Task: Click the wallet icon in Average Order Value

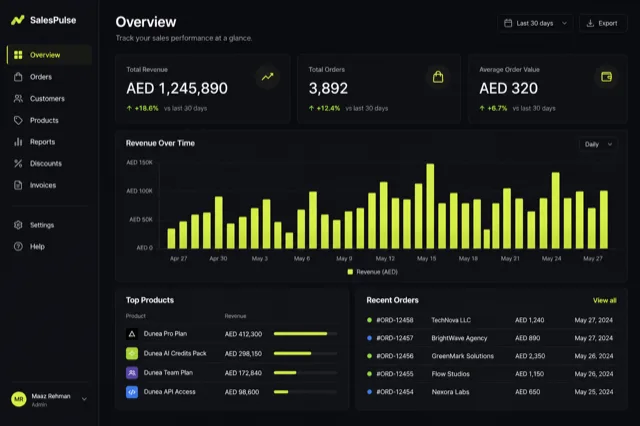Action: pyautogui.click(x=607, y=77)
